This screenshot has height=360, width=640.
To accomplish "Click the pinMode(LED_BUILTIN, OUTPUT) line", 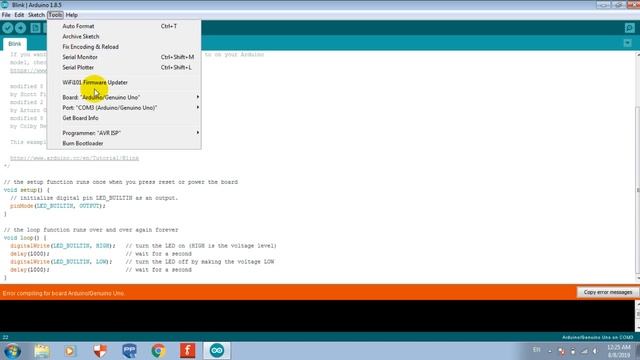I will tap(58, 206).
